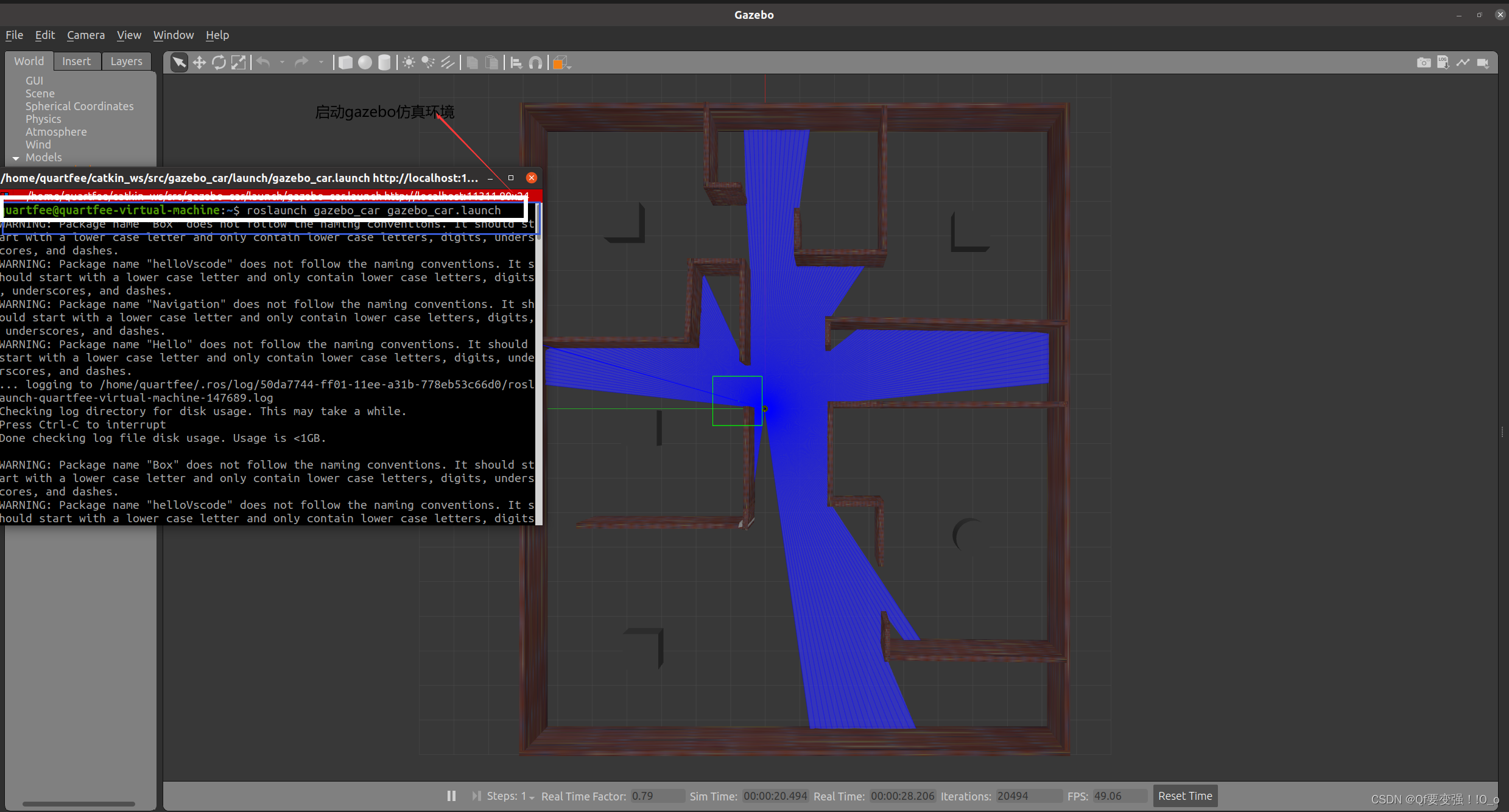Select the box primitive shape tool
Image resolution: width=1509 pixels, height=812 pixels.
click(346, 62)
